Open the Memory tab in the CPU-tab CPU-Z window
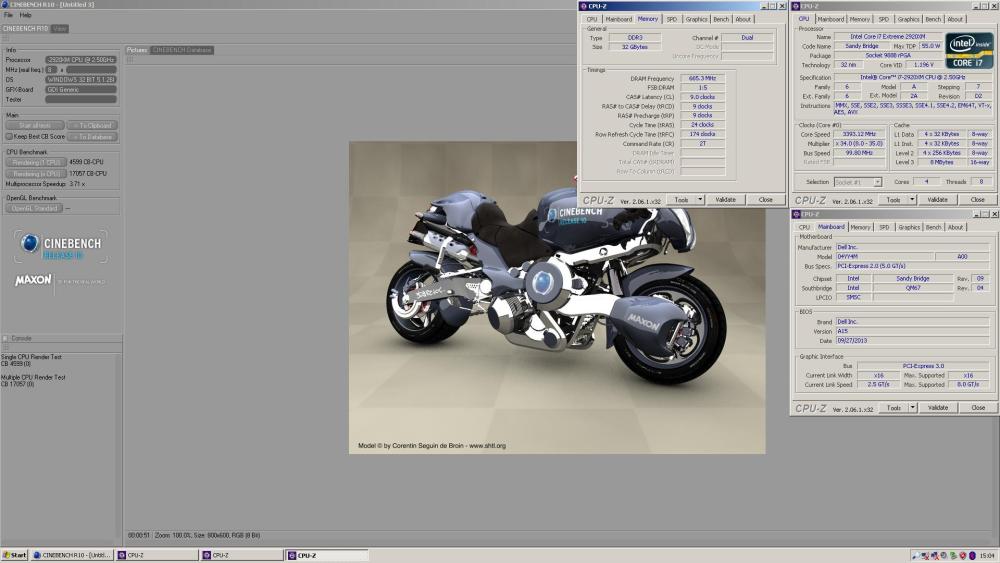1000x563 pixels. (859, 19)
